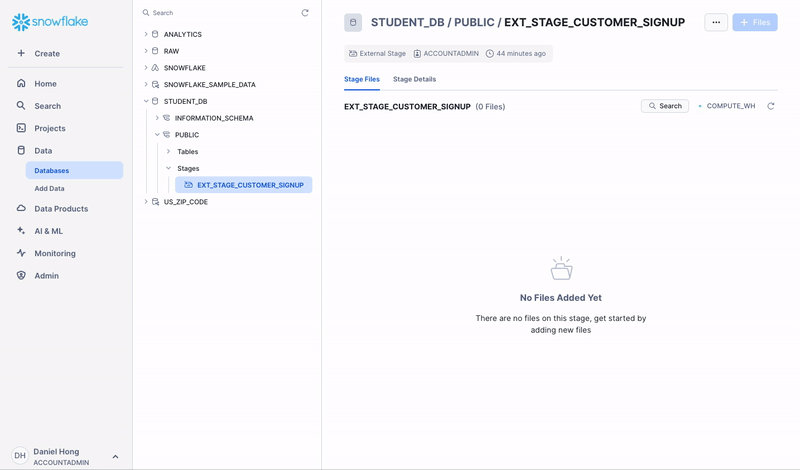The height and width of the screenshot is (470, 800).
Task: Select US_ZIP_CODE in the tree
Action: click(186, 202)
